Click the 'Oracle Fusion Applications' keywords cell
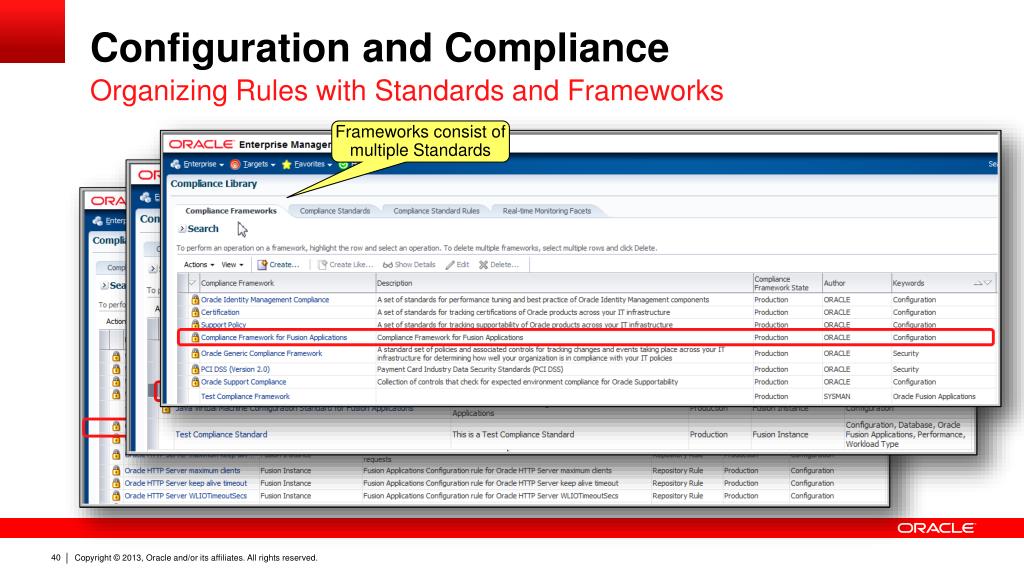Screen dimensions: 1024x576 tap(934, 396)
